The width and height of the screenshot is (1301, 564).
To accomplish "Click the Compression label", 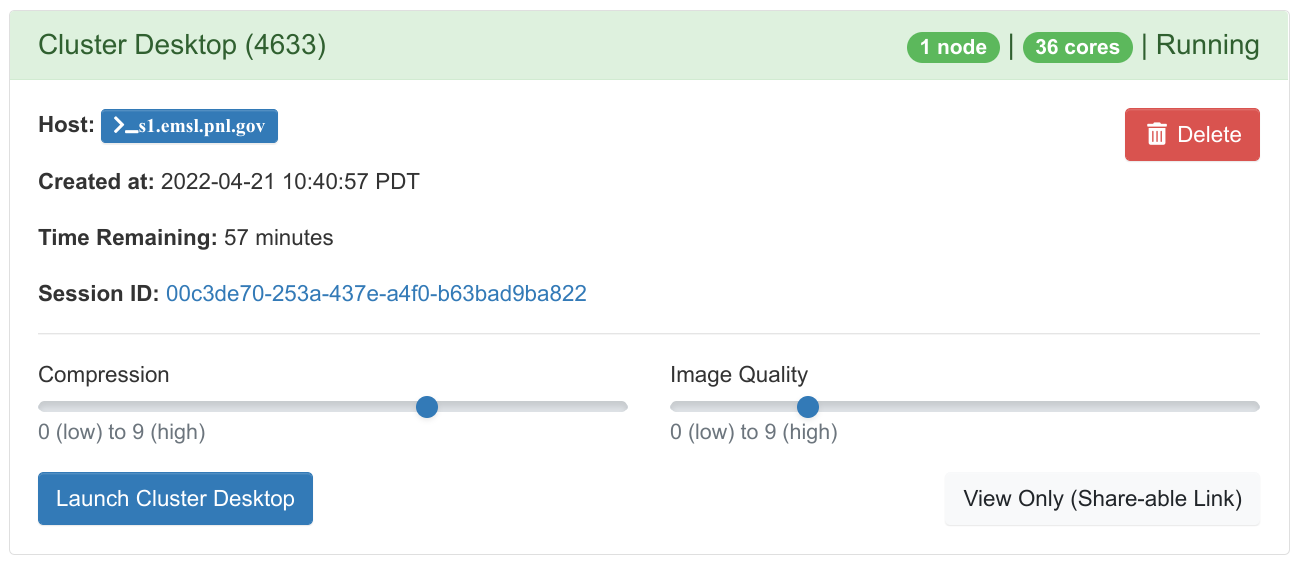I will click(104, 375).
